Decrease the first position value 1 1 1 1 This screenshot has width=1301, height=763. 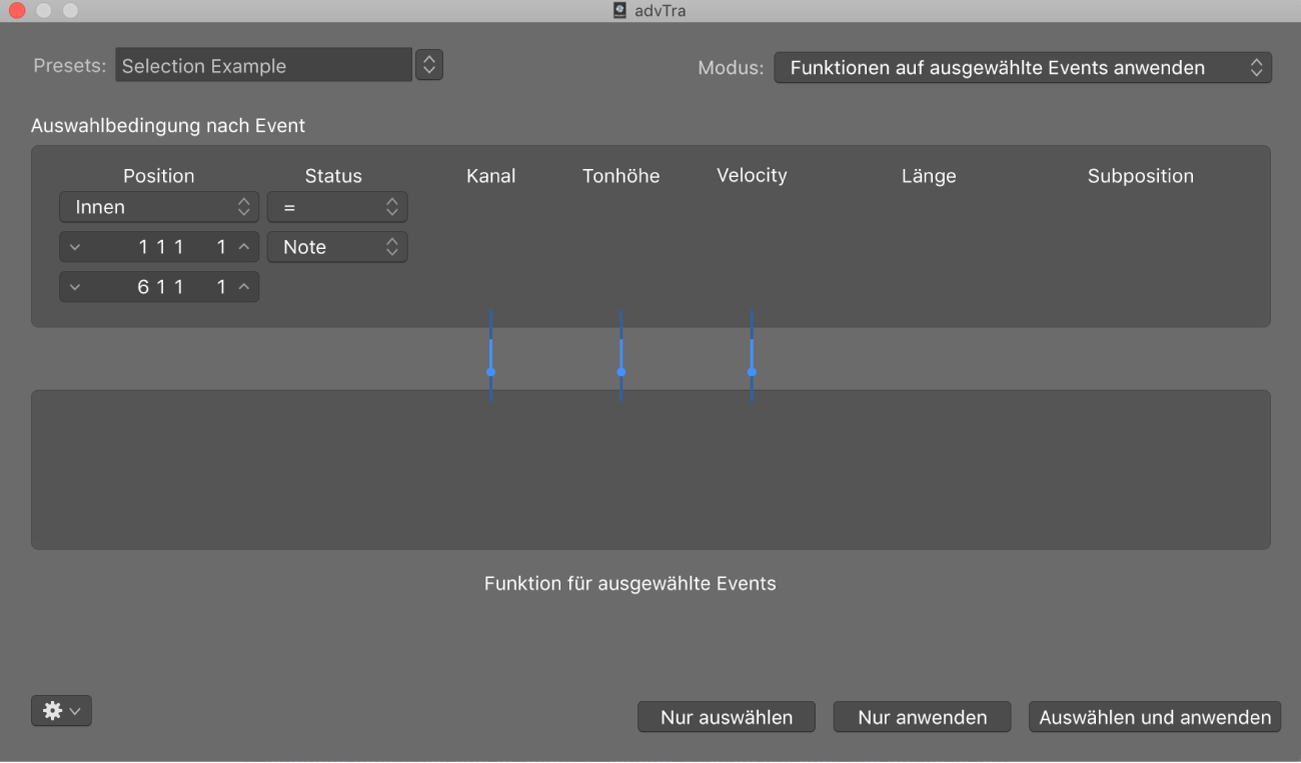(75, 247)
